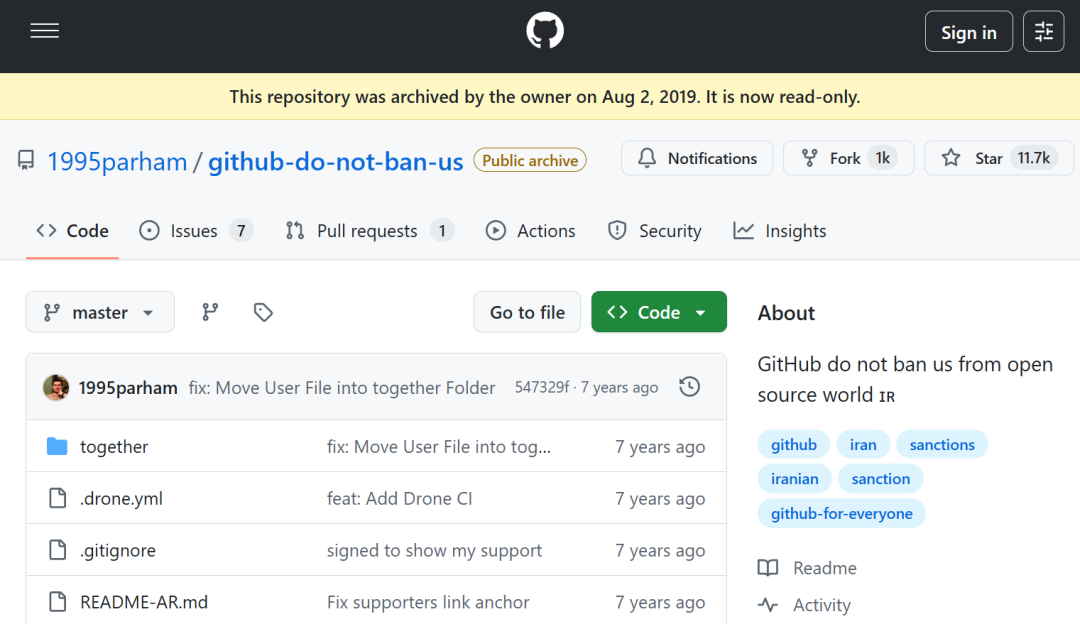Image resolution: width=1080 pixels, height=624 pixels.
Task: Open commit history clock icon
Action: tap(689, 387)
